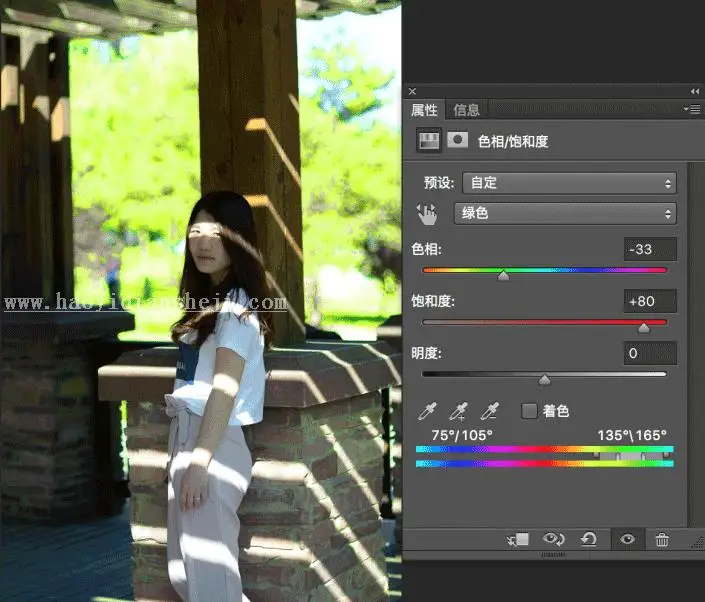Image resolution: width=705 pixels, height=602 pixels.
Task: Open the 绿色 color channel dropdown
Action: [565, 213]
